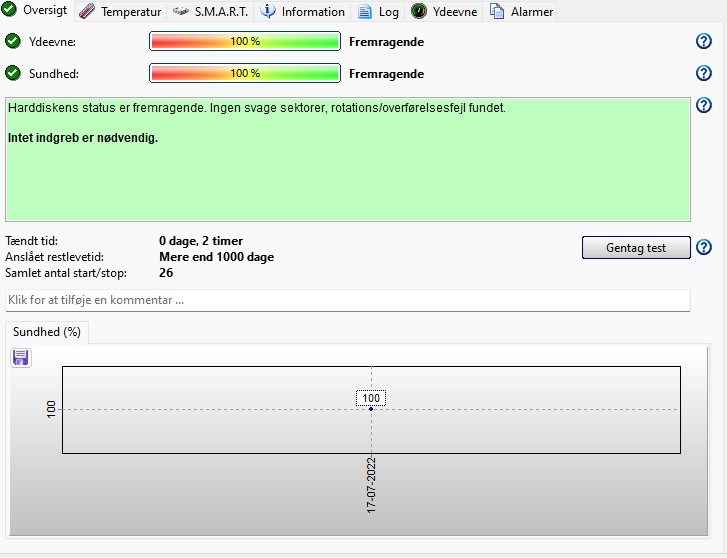Click the green hard disk status text box
The height and width of the screenshot is (558, 727).
tap(348, 159)
